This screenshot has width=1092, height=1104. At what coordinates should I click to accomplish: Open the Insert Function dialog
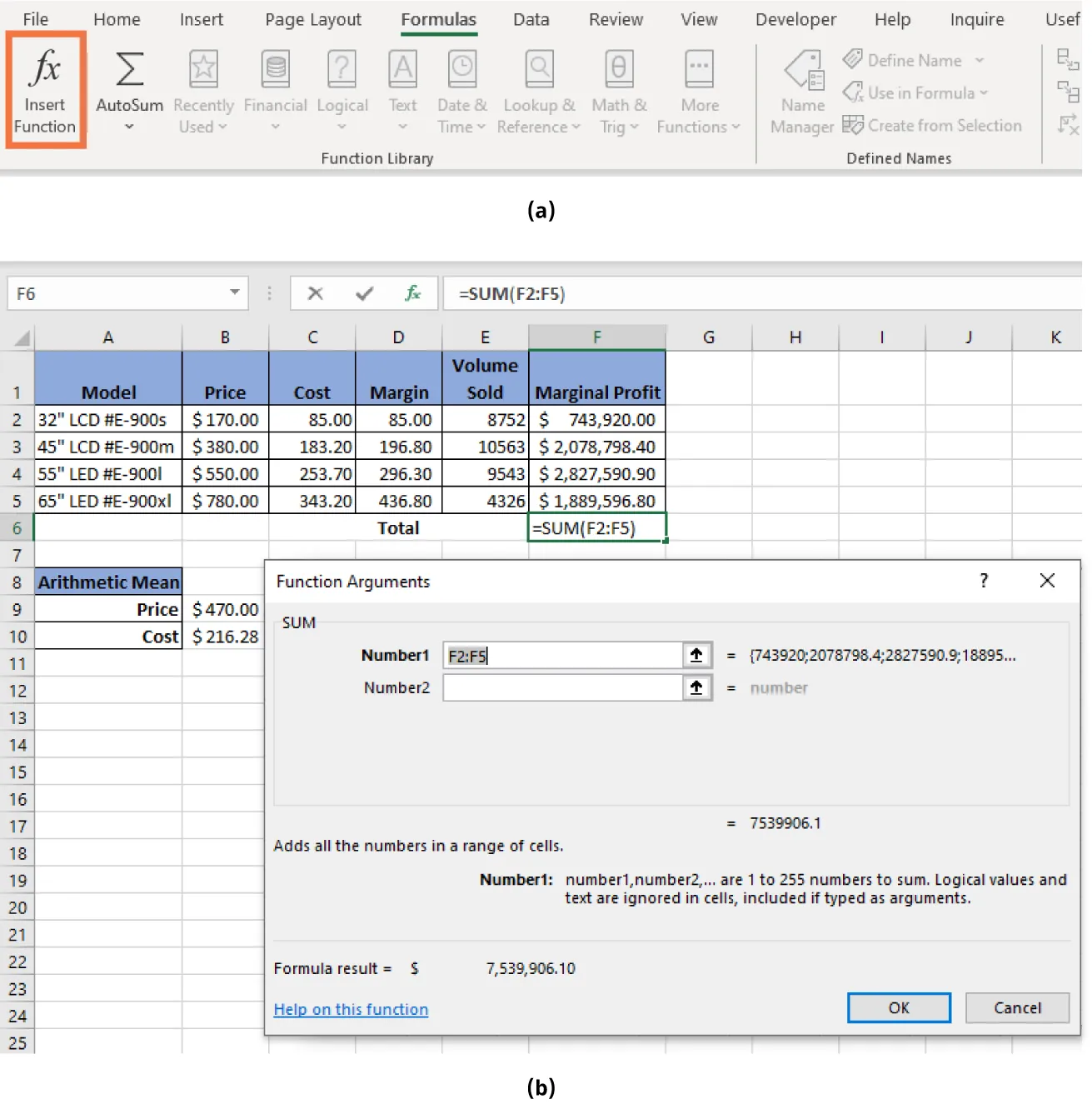45,87
